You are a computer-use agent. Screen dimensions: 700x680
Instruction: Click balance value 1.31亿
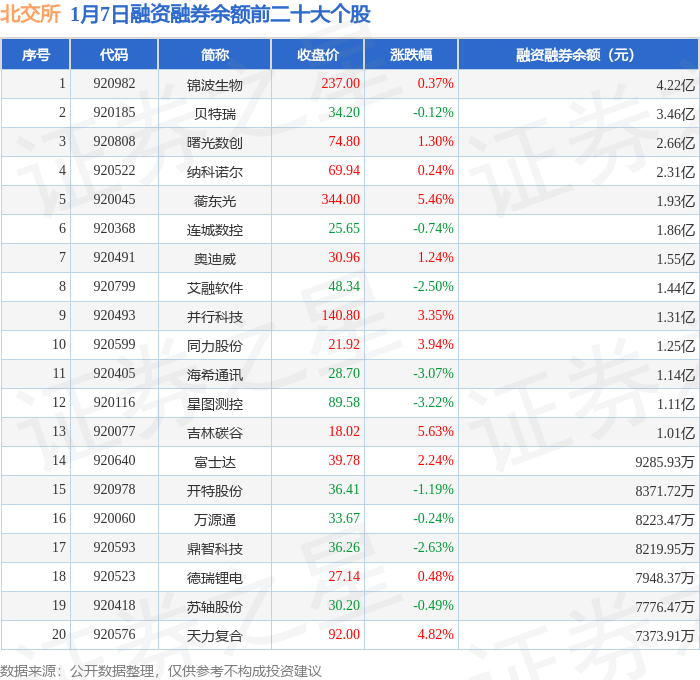click(x=675, y=317)
